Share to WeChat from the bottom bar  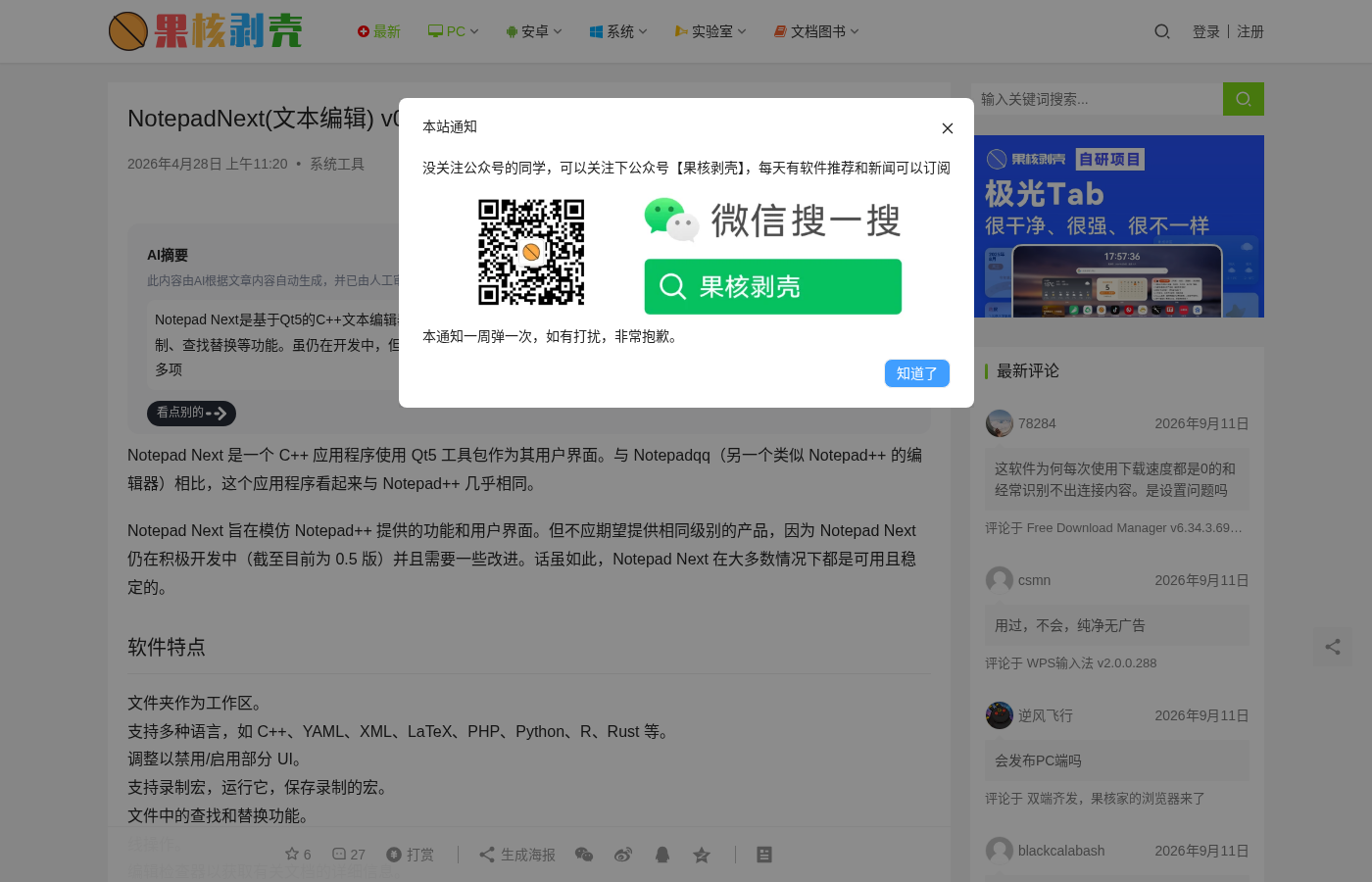[x=584, y=855]
